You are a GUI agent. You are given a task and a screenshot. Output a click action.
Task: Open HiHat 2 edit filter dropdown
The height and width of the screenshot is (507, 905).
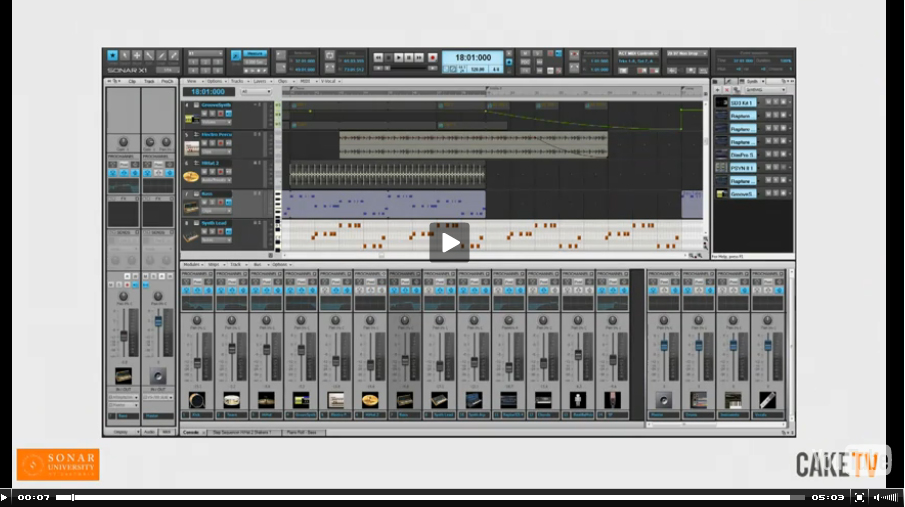(x=216, y=180)
